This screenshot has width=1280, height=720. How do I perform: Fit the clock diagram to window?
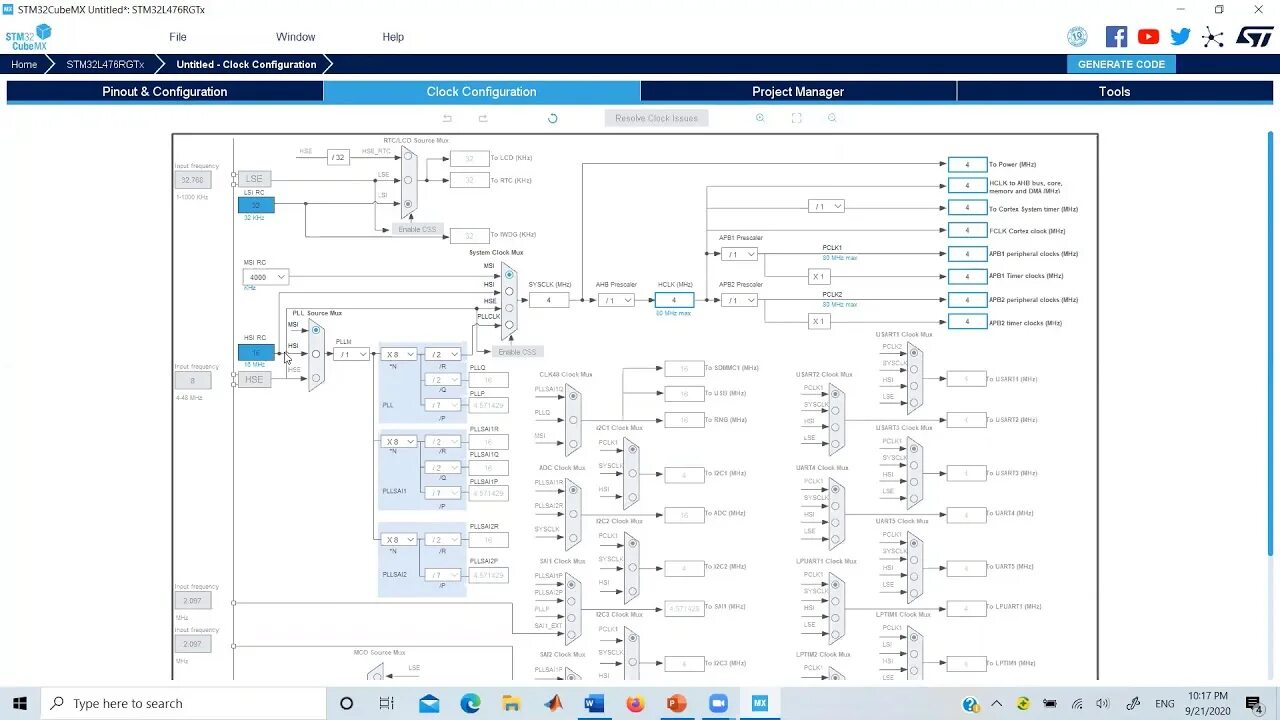click(796, 118)
